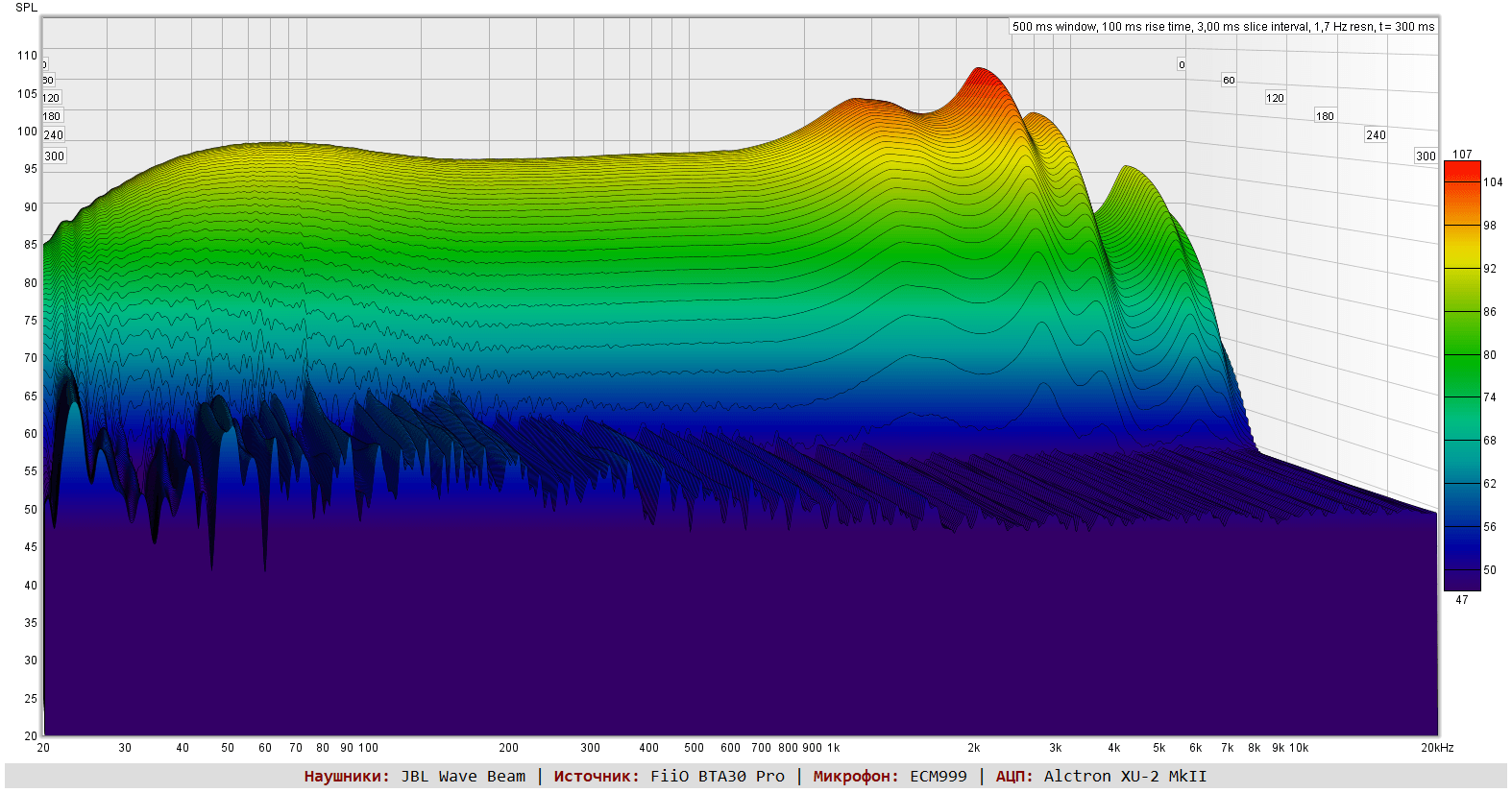Click the 'АЦП:' caption label

click(x=1014, y=777)
